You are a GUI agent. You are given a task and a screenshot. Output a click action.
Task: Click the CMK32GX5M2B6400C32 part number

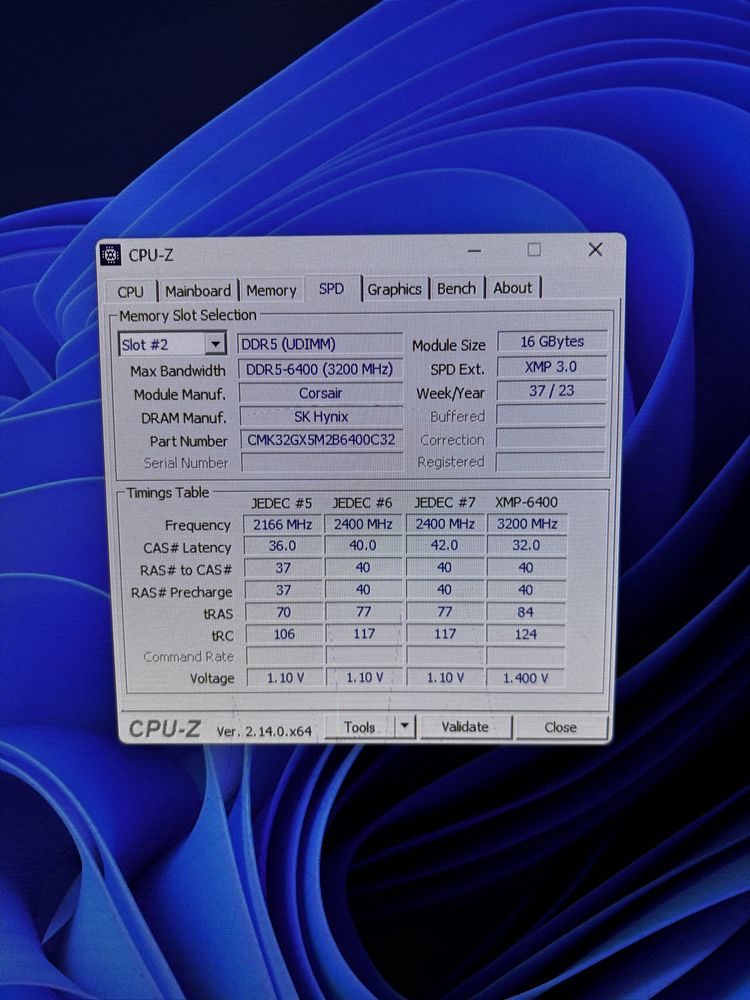point(321,439)
